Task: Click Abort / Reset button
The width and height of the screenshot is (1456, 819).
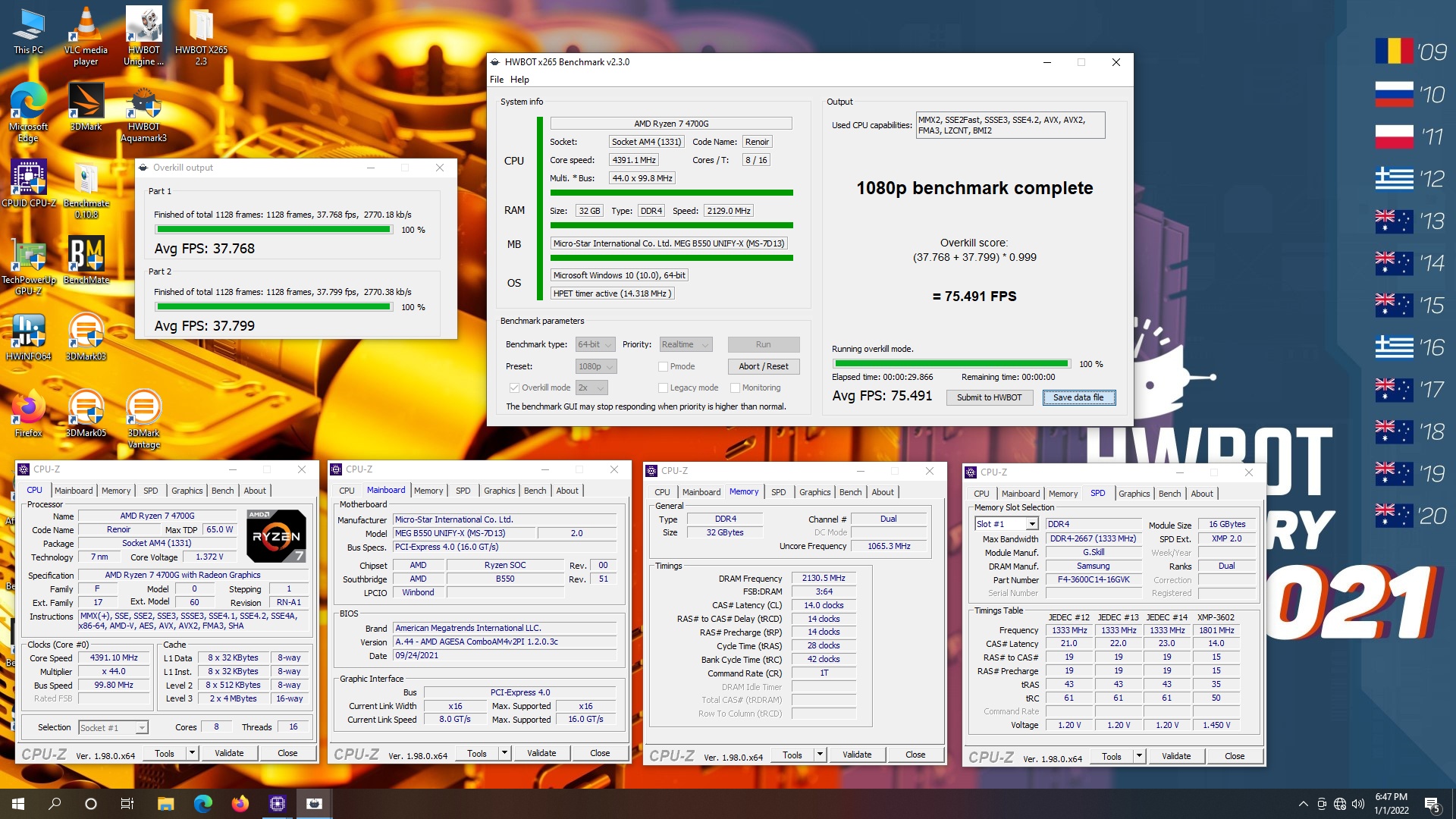Action: 764,366
